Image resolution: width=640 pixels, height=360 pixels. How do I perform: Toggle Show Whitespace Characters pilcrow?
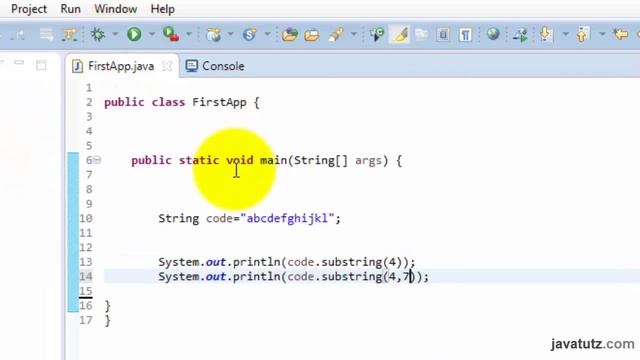click(x=465, y=35)
